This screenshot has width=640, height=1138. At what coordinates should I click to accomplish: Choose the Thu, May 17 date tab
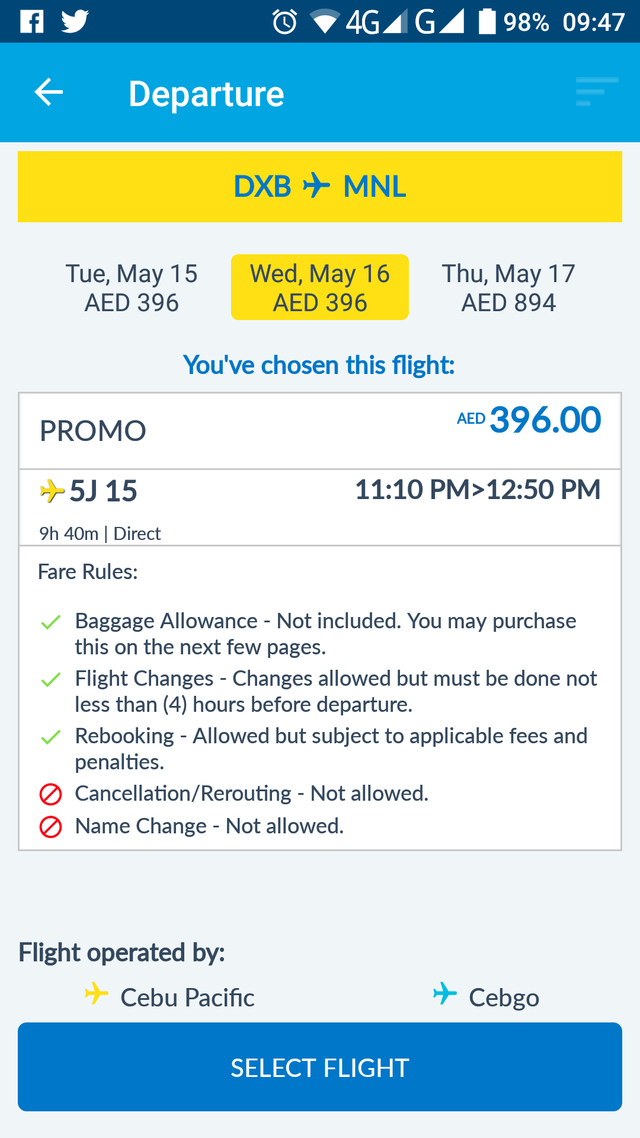click(509, 287)
